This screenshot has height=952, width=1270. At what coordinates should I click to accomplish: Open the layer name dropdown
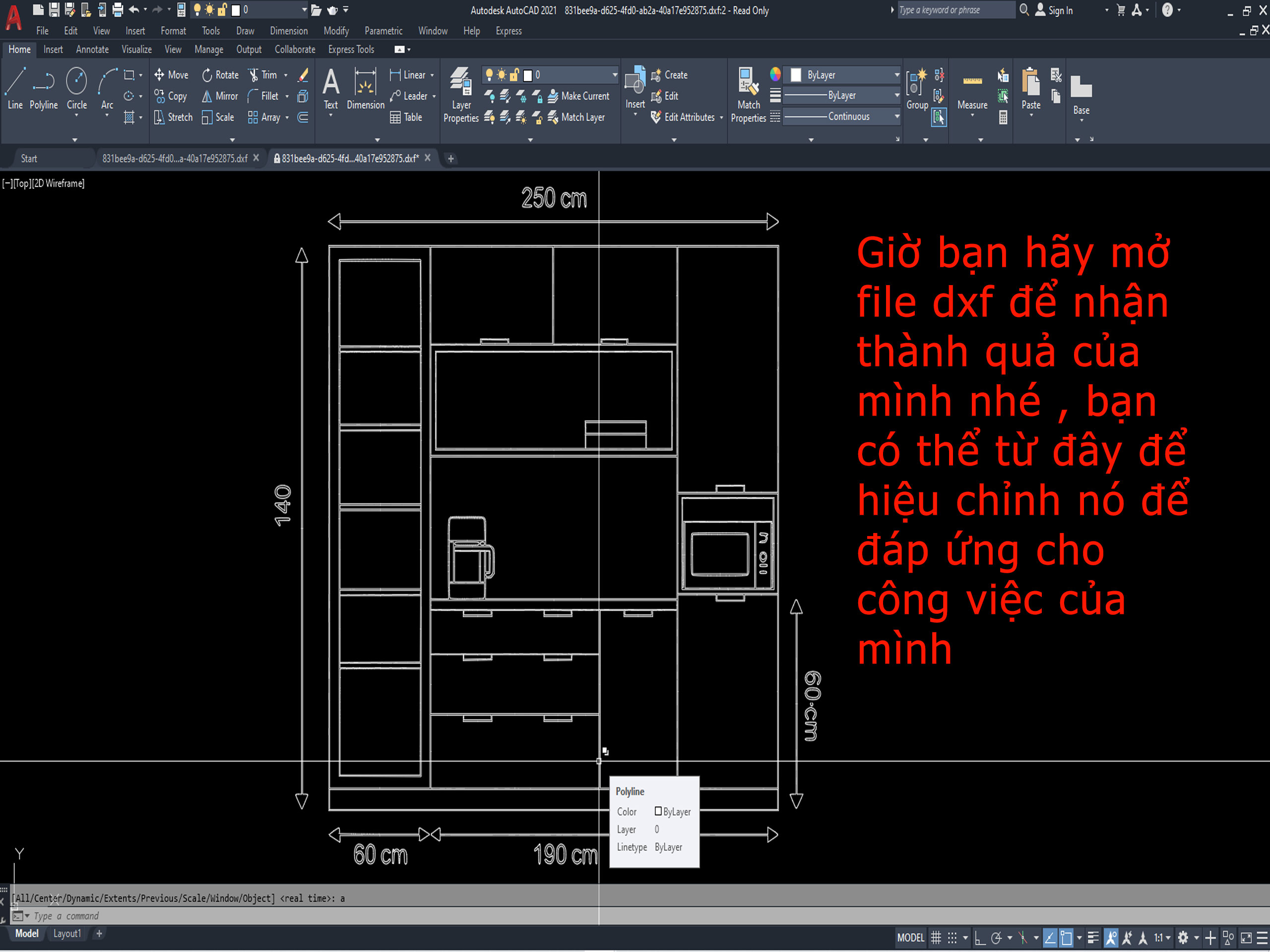coord(614,75)
